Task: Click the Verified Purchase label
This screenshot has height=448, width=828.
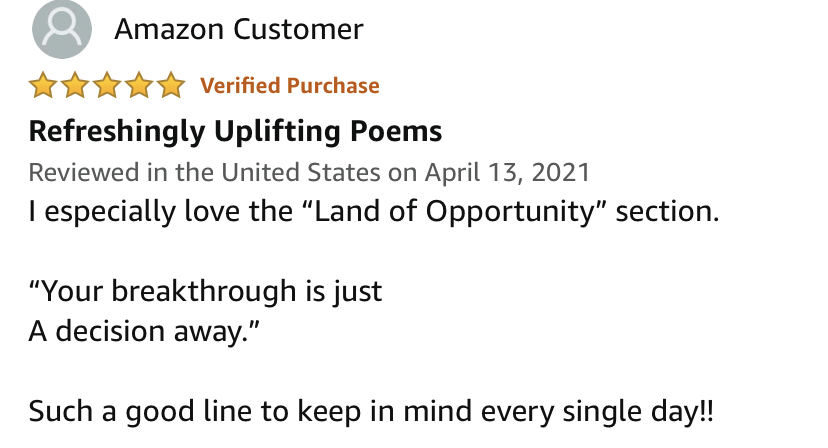Action: click(289, 86)
